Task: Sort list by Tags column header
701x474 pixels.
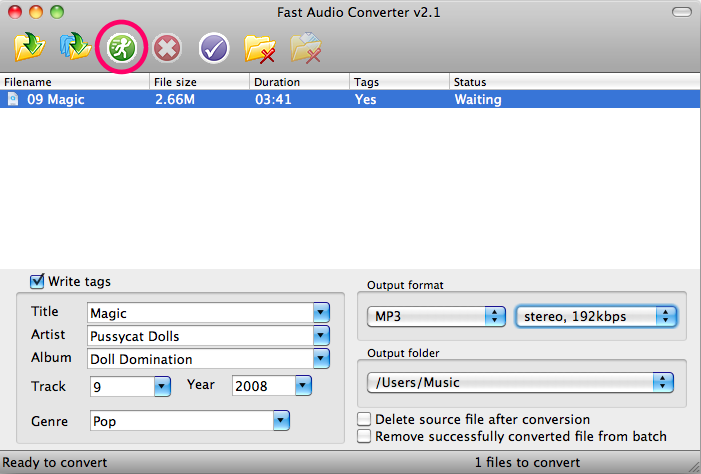Action: pyautogui.click(x=399, y=82)
